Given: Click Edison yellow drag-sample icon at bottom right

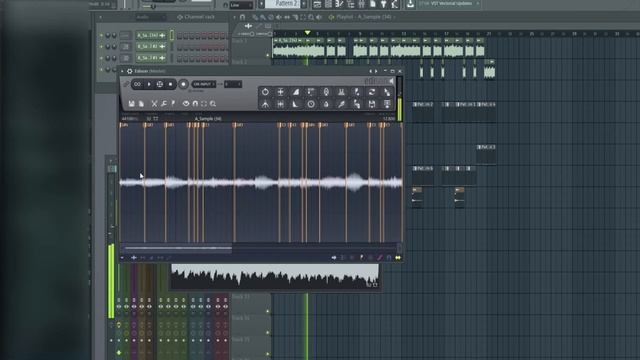Looking at the screenshot, I should [398, 258].
